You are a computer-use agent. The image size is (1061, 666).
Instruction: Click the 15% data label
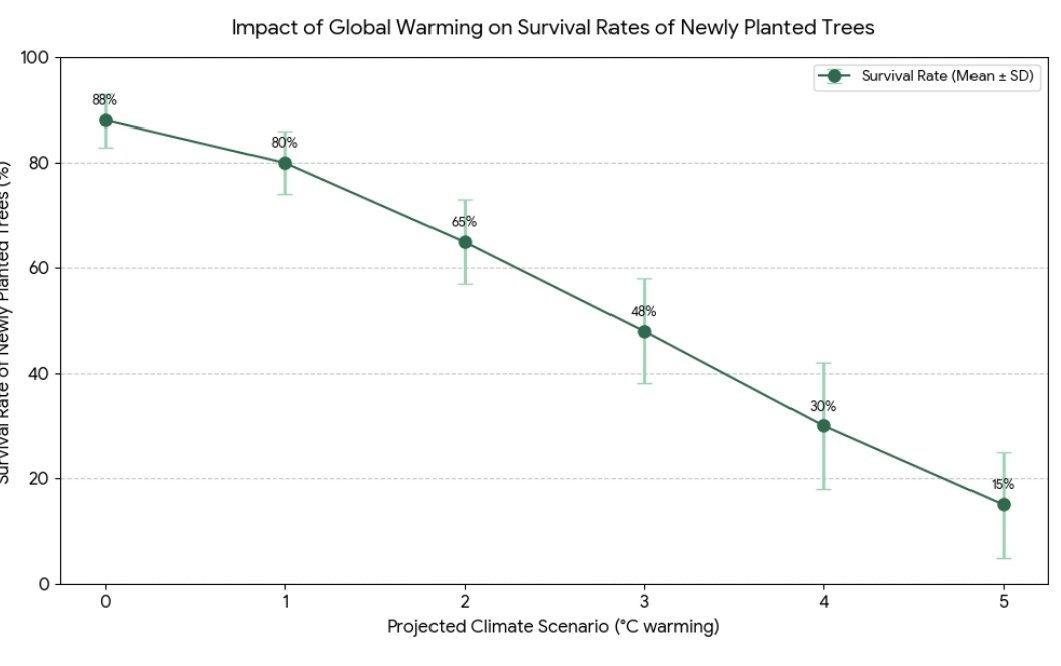click(1003, 485)
